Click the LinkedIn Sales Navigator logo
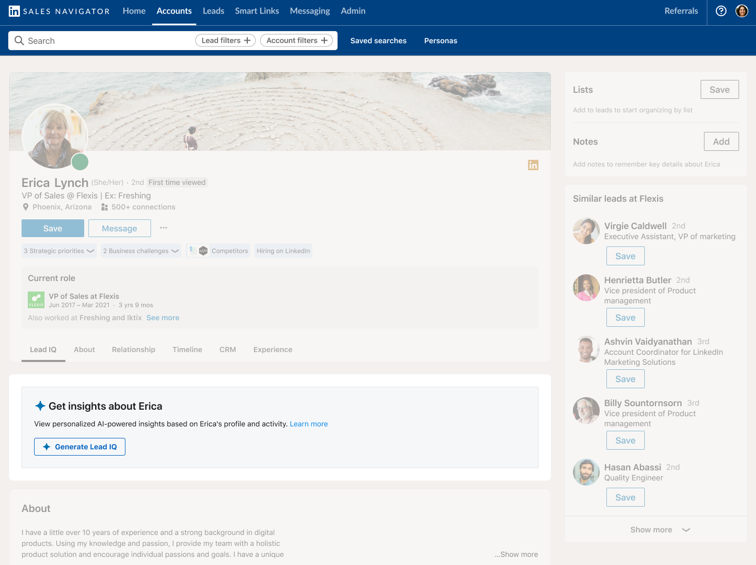Viewport: 756px width, 565px height. (x=59, y=11)
